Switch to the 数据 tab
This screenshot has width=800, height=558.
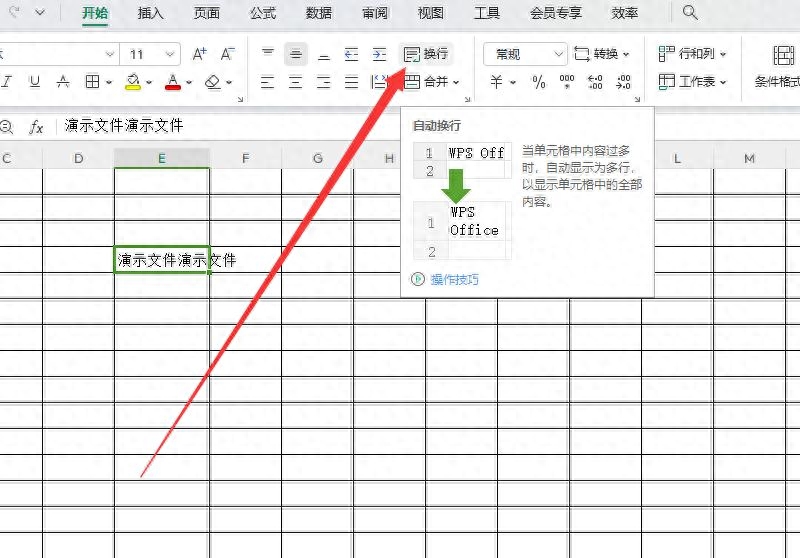tap(319, 13)
